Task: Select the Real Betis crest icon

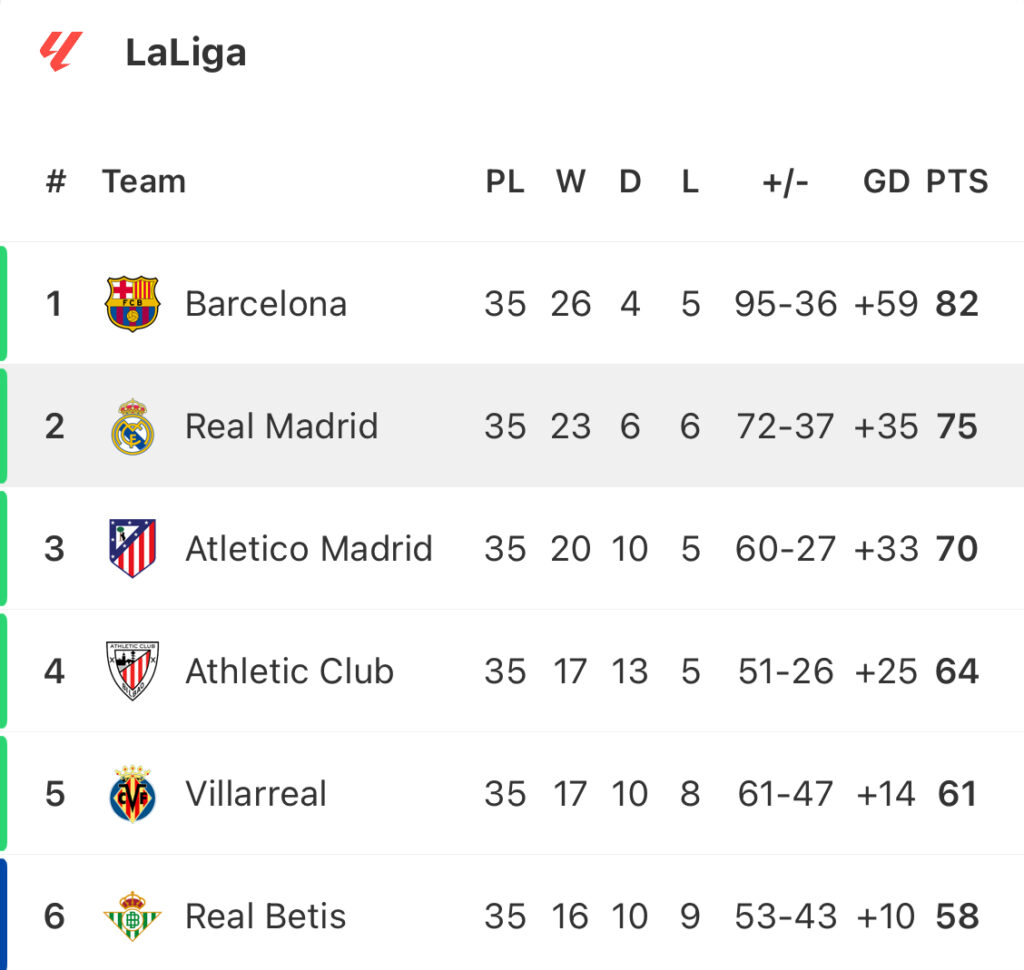Action: [x=133, y=916]
